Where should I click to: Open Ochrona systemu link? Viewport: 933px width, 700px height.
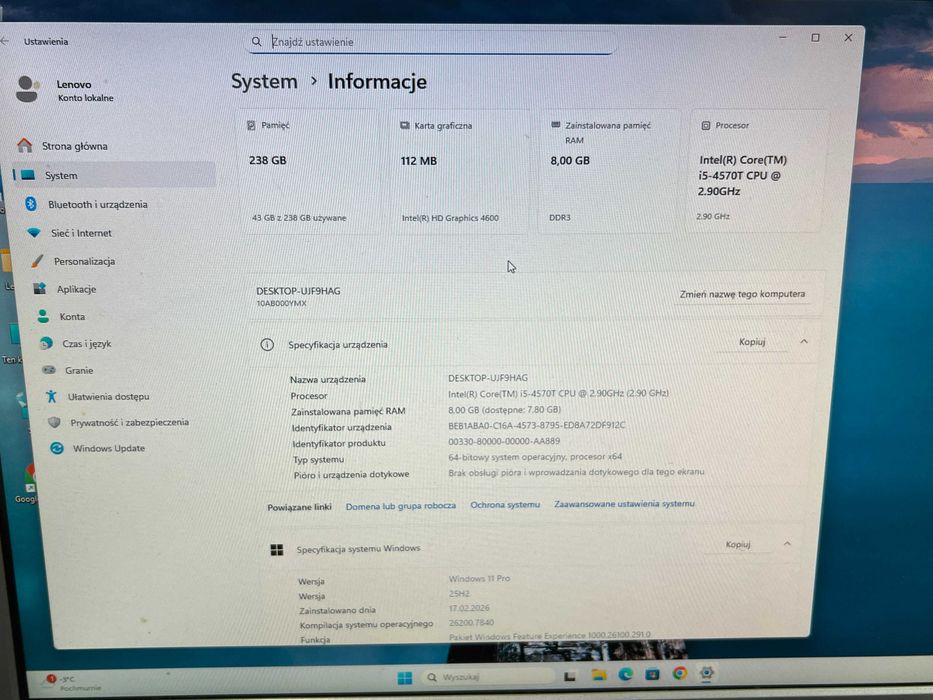click(x=505, y=505)
